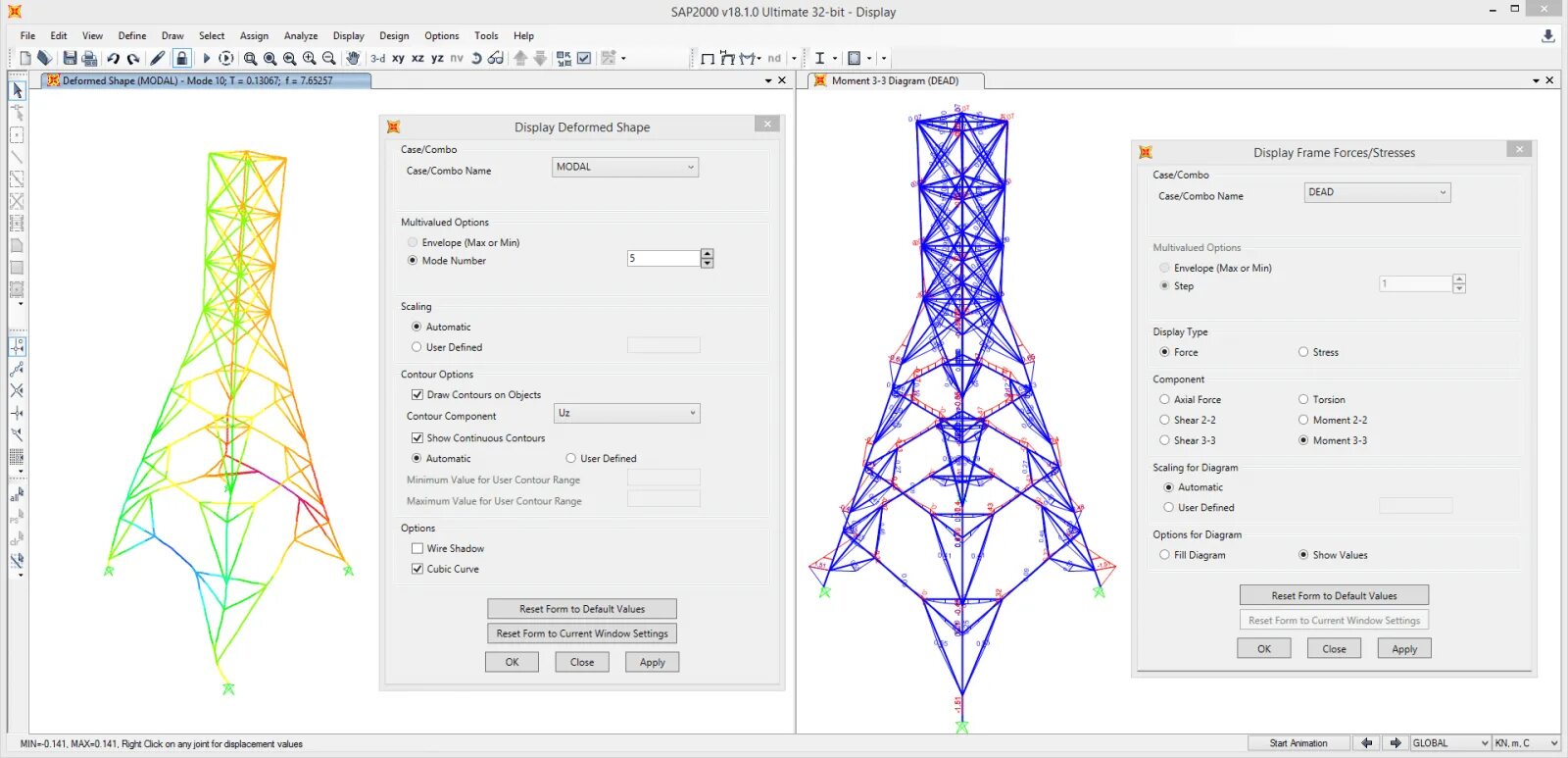Click the Mode Number input field
The width and height of the screenshot is (1568, 758).
663,259
